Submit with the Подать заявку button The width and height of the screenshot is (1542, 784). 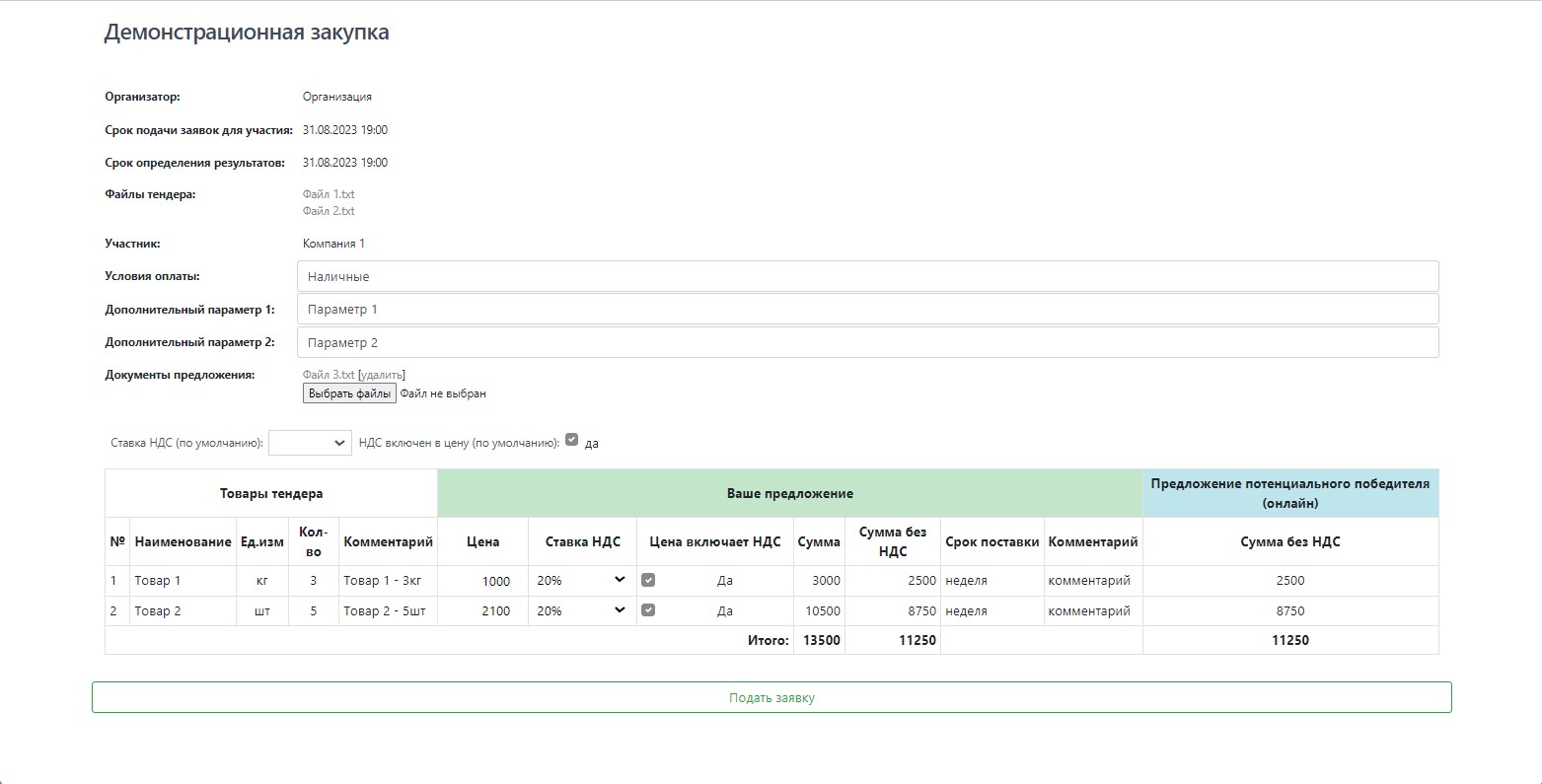[771, 697]
